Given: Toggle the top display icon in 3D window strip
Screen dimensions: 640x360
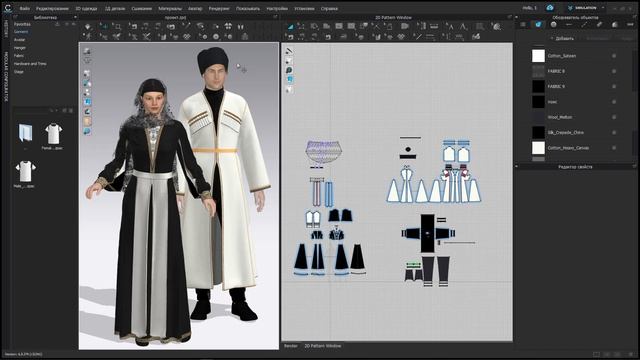Looking at the screenshot, I should click(87, 51).
